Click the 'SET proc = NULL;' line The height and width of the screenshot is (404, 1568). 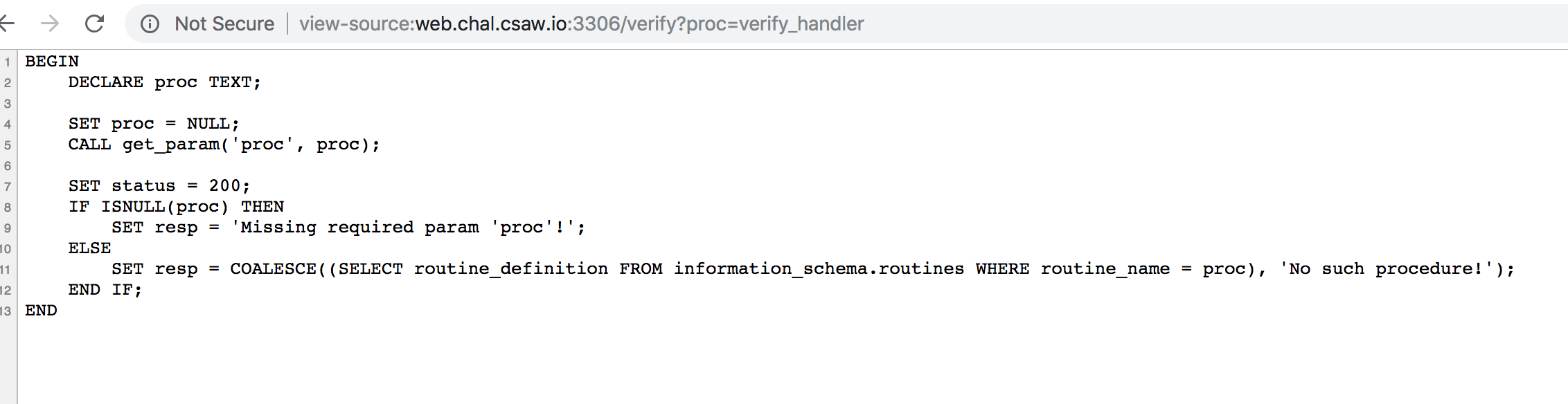154,124
